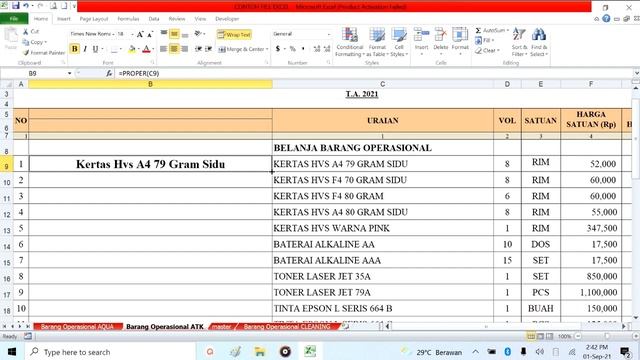Click the Help question mark icon
640x360 pixels.
click(607, 19)
